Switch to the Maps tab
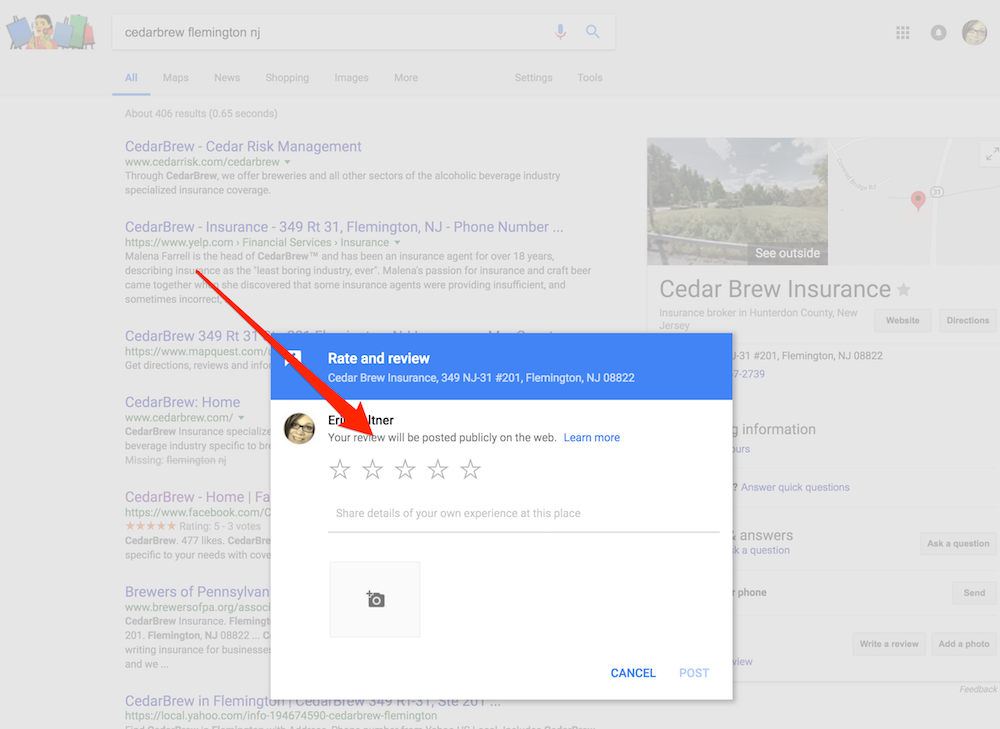The image size is (1000, 729). 175,78
